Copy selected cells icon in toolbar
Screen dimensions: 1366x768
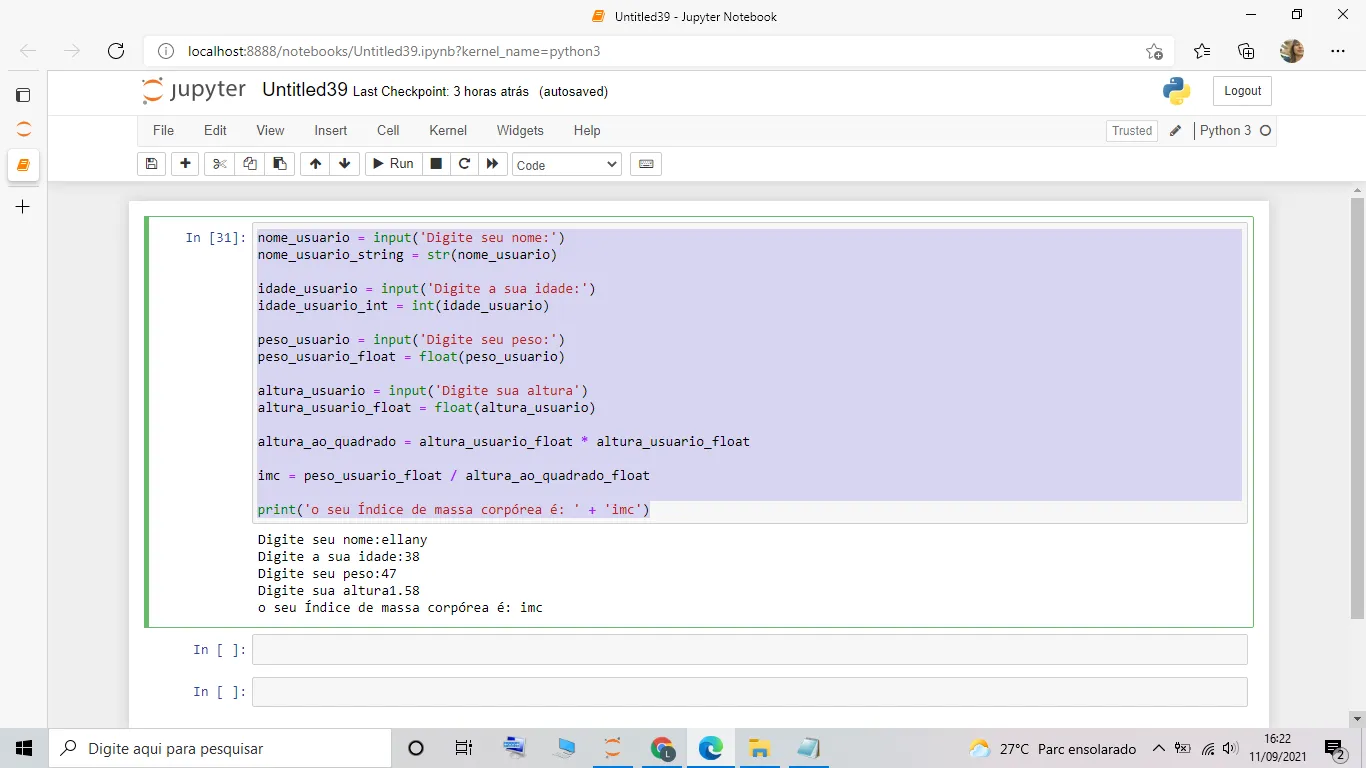tap(250, 164)
